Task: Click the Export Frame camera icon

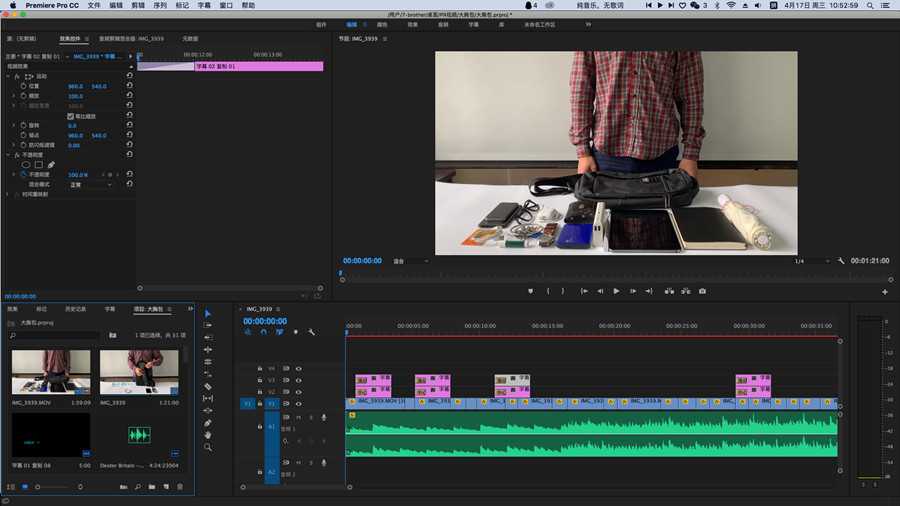Action: point(702,291)
